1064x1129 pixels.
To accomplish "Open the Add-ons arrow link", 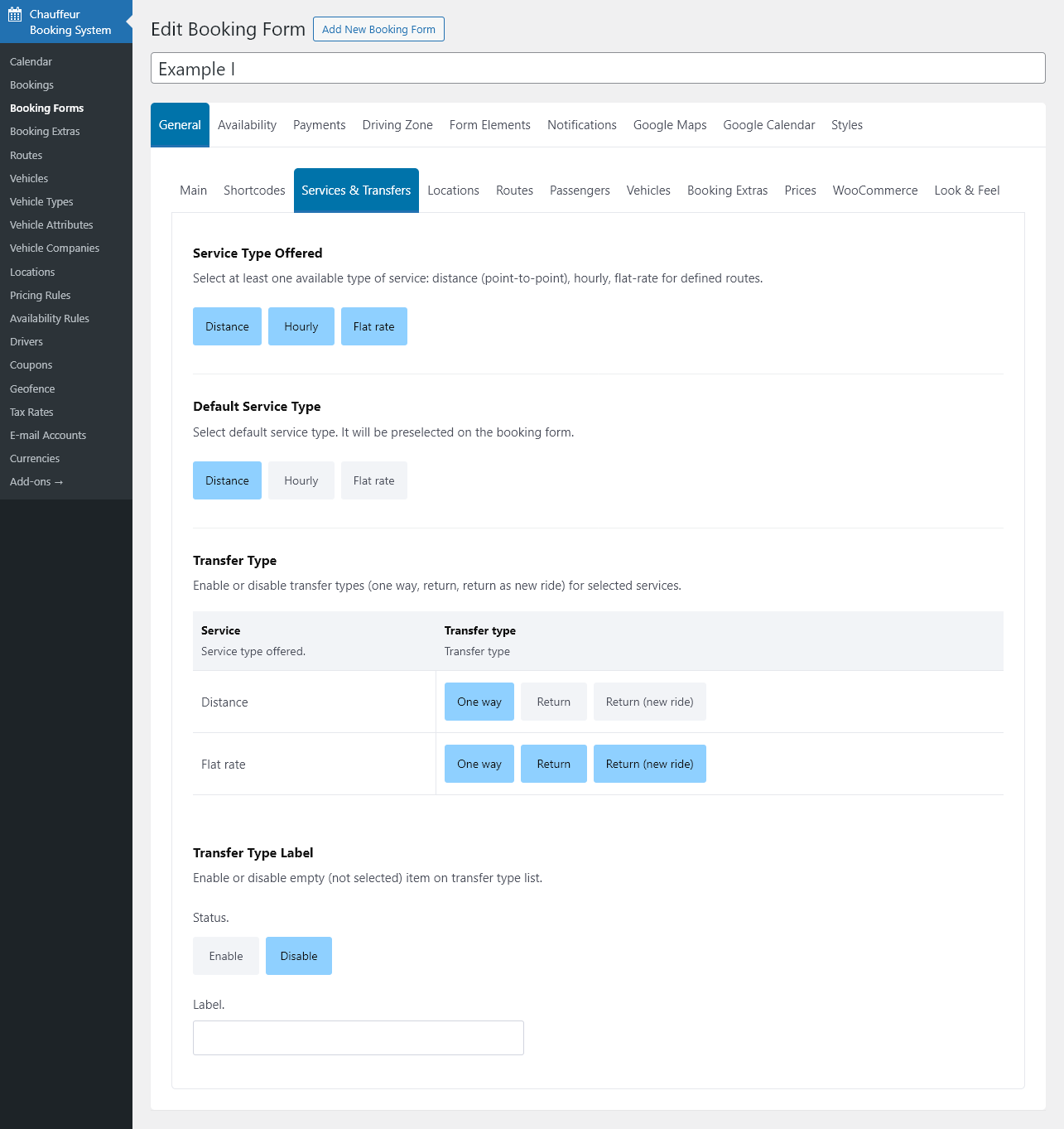I will (x=36, y=481).
